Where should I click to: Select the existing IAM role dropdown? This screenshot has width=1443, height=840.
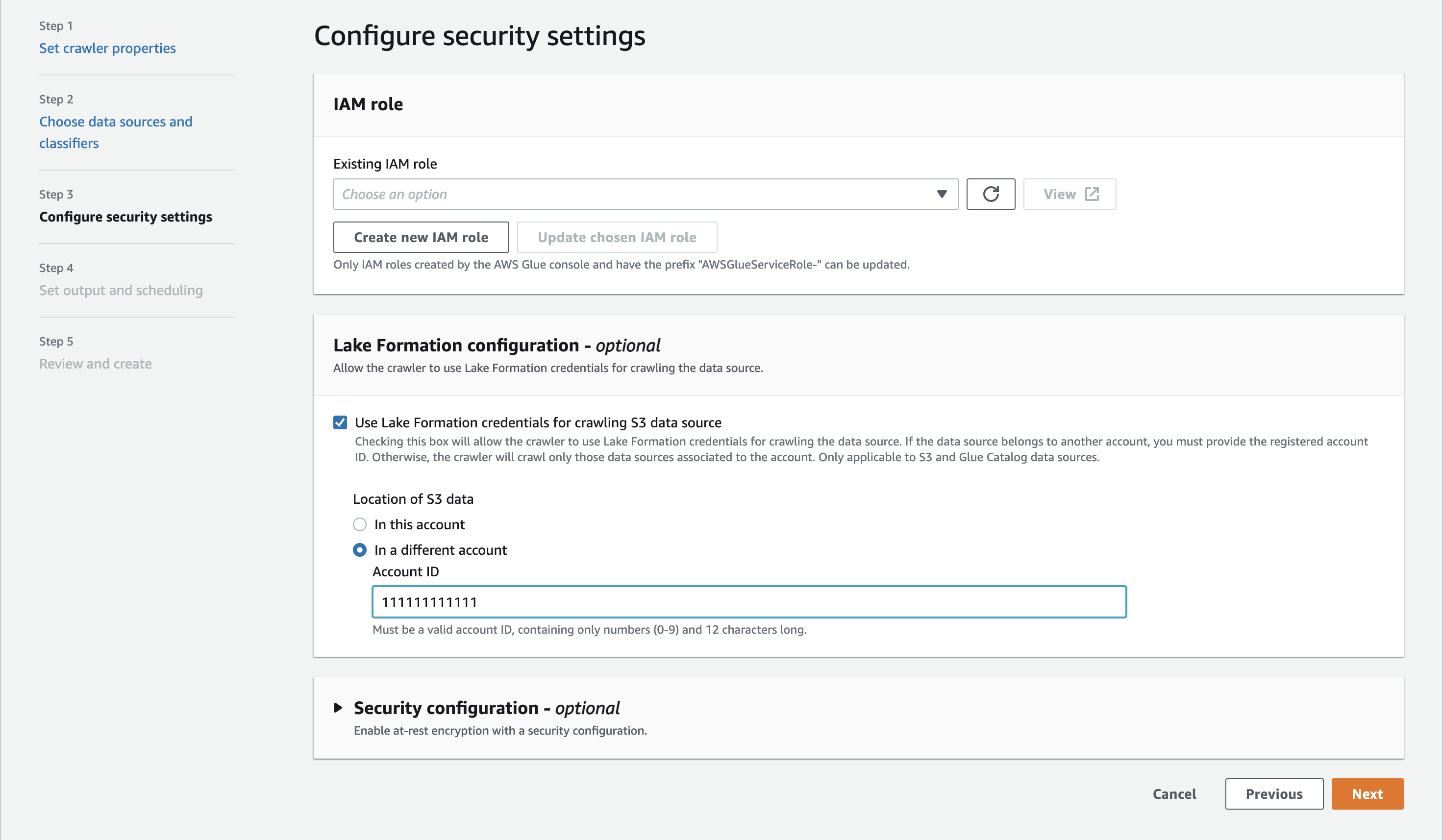pos(644,194)
